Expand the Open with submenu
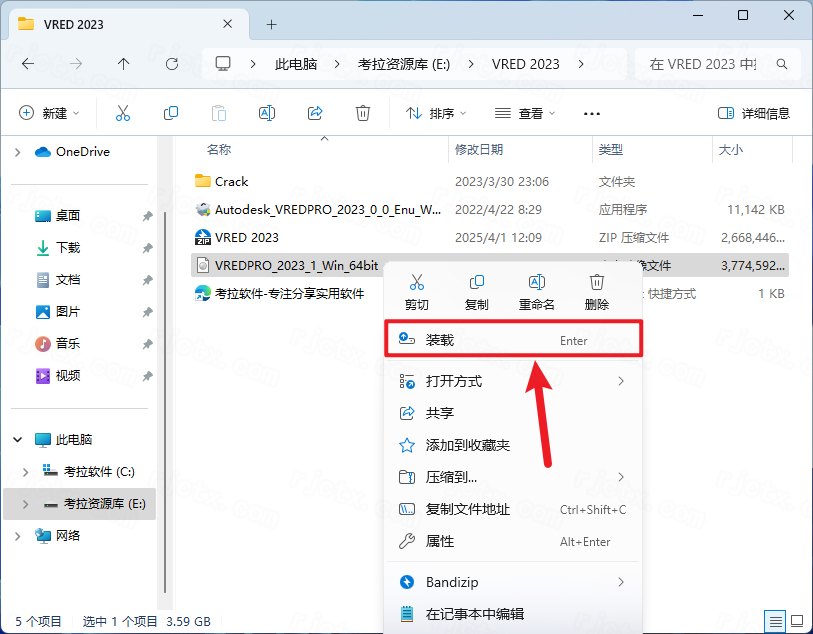Image resolution: width=813 pixels, height=634 pixels. click(512, 381)
